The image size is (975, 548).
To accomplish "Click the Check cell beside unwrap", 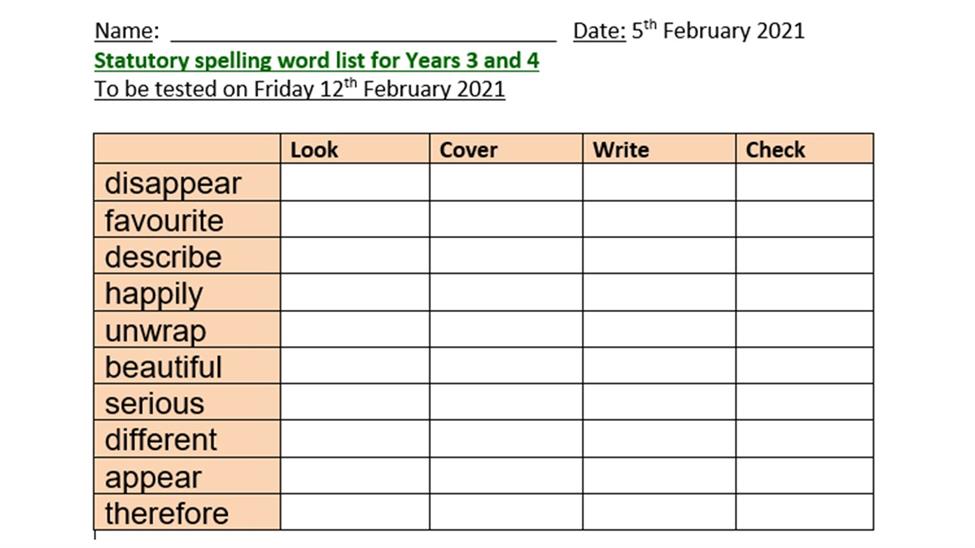I will [805, 329].
